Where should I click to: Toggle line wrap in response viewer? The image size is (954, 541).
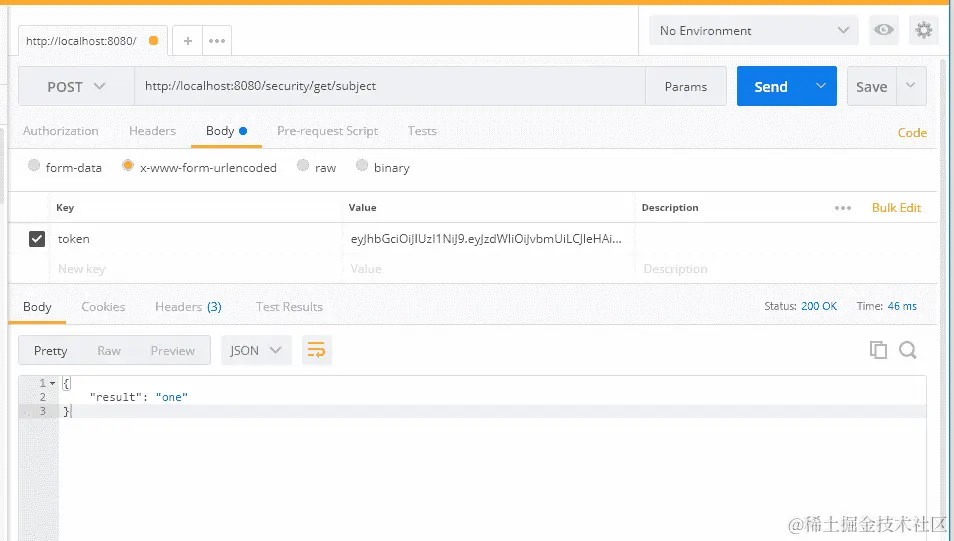click(x=316, y=350)
